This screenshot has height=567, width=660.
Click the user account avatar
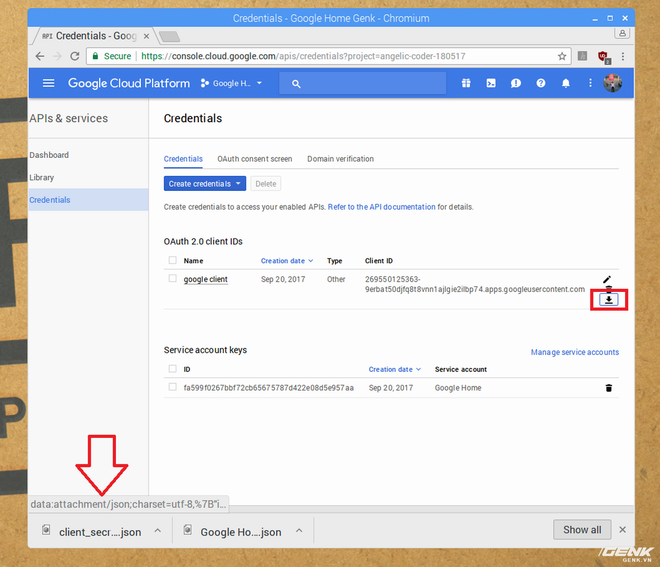click(612, 83)
